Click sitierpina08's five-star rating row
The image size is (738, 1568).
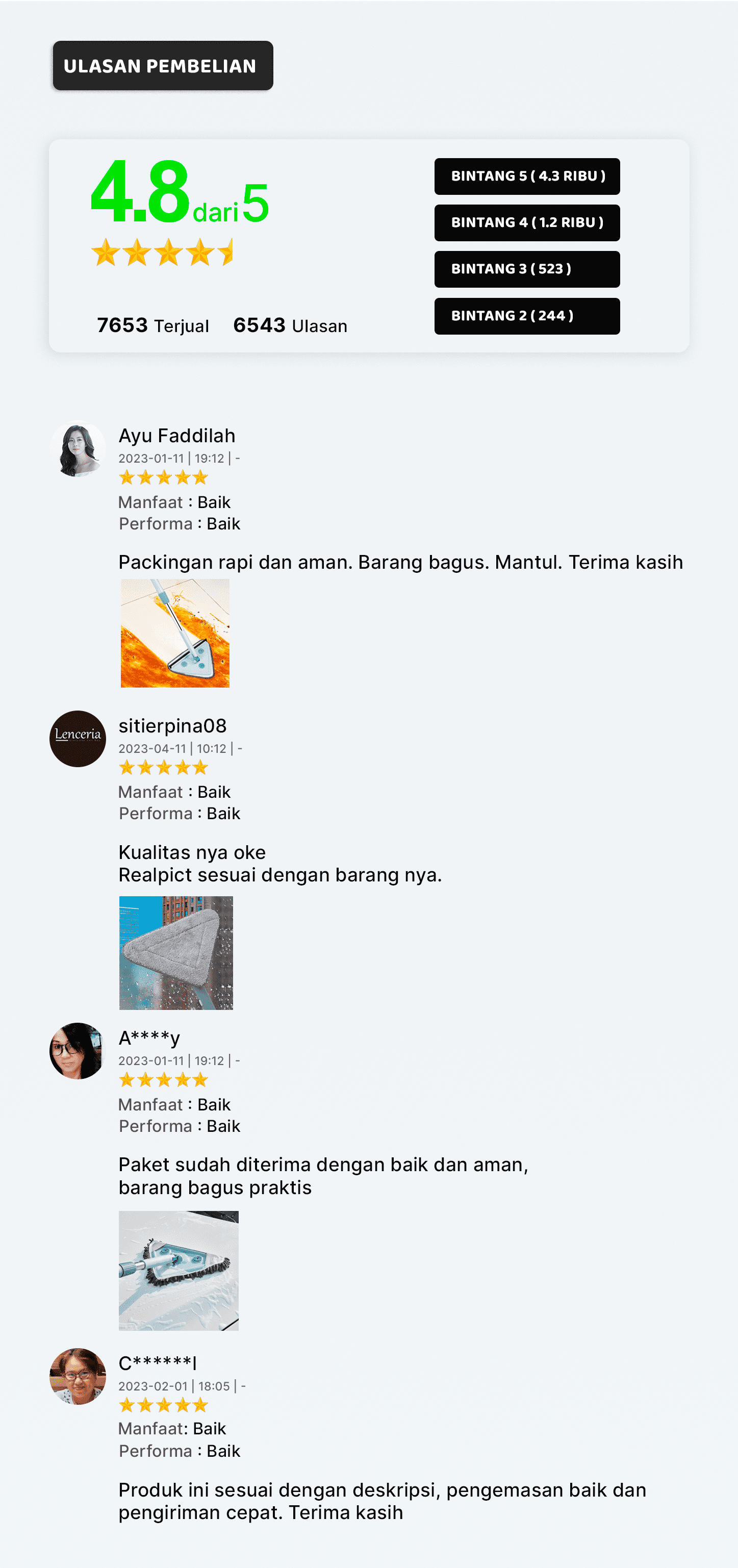click(164, 768)
